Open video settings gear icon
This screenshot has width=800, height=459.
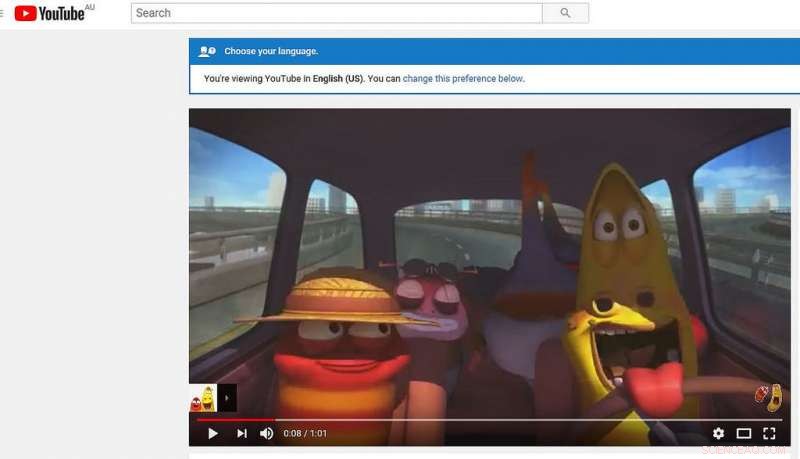(718, 434)
